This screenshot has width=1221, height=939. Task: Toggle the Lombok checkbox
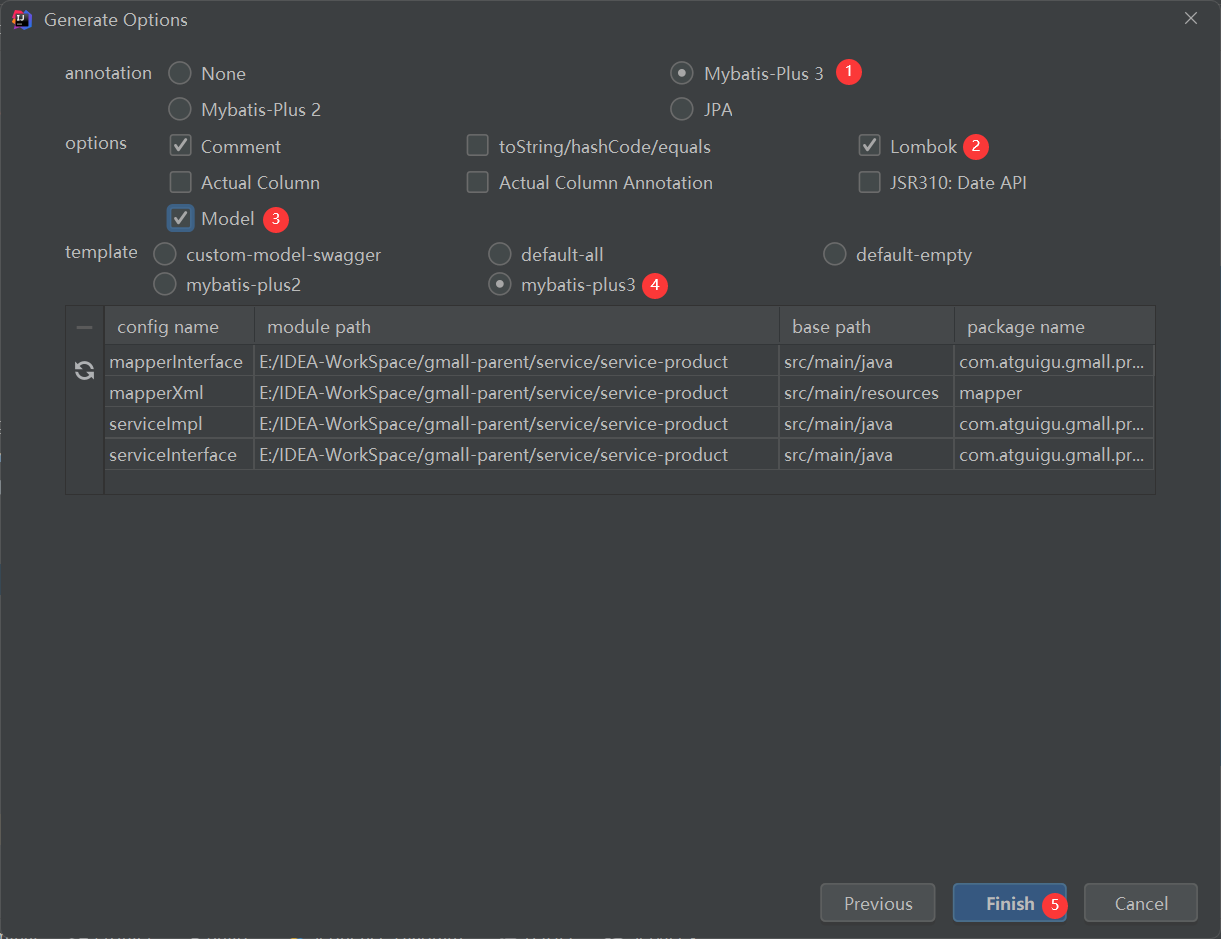pos(869,146)
